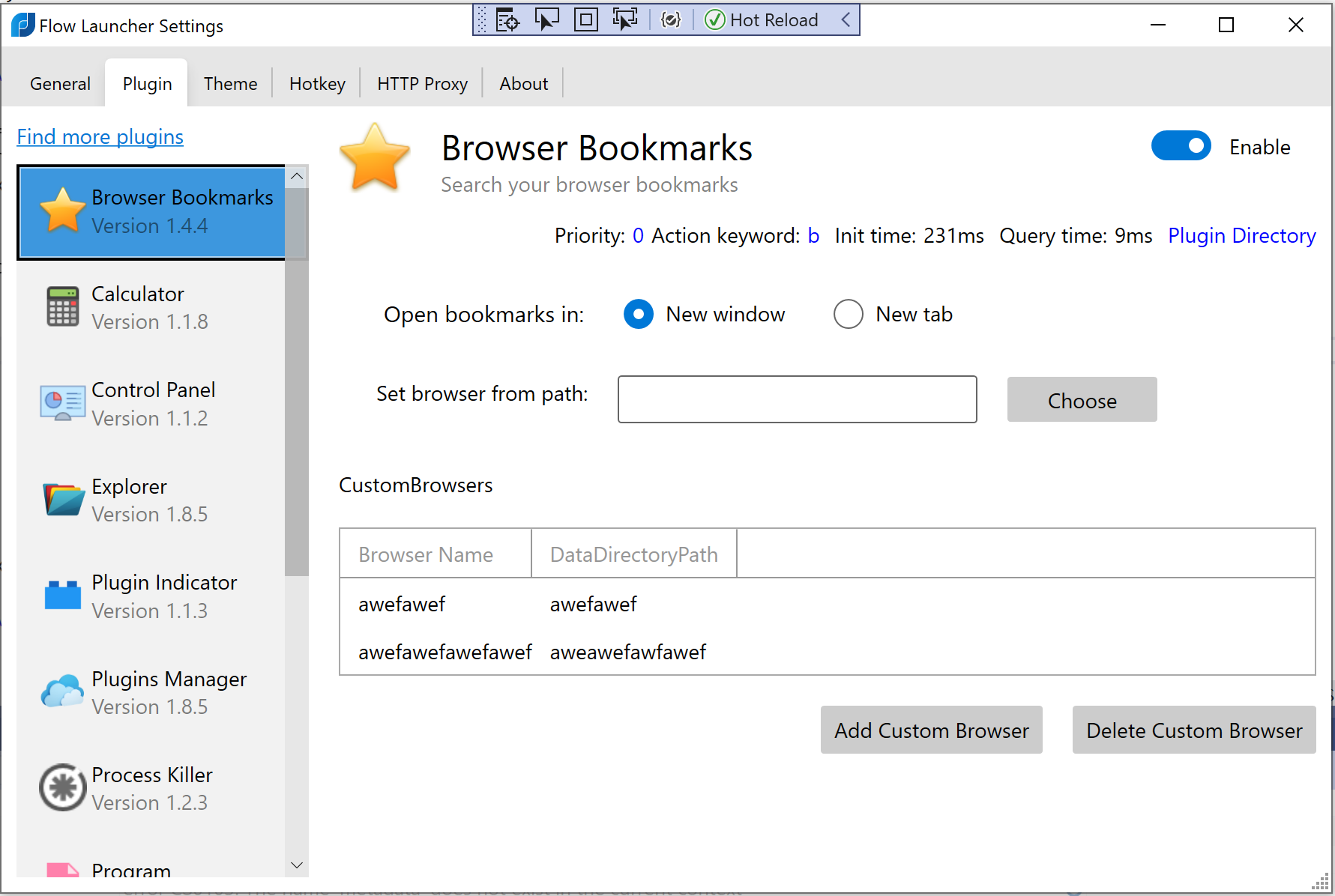Maximize the Flow Launcher Settings window
This screenshot has width=1335, height=896.
tap(1226, 25)
